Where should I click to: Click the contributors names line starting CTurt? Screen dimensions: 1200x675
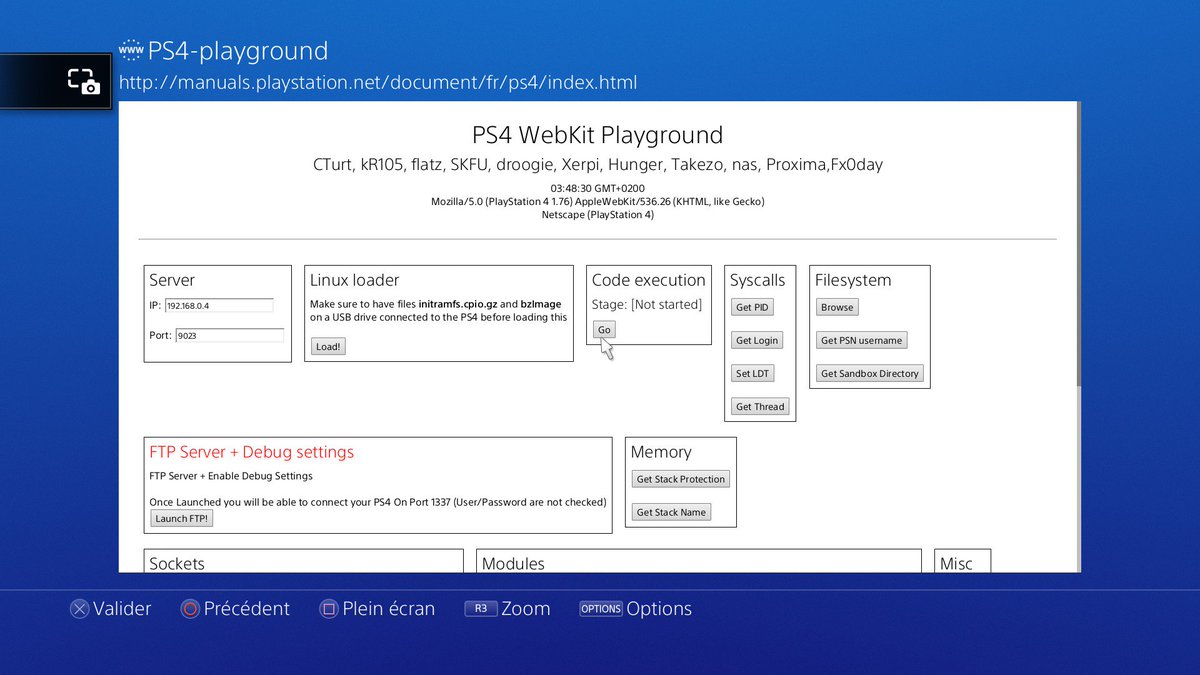tap(597, 164)
